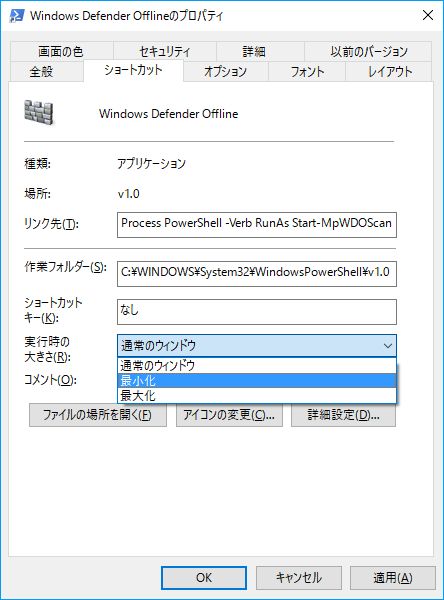This screenshot has height=600, width=444.
Task: Click the アプリケーション type value
Action: coord(151,164)
